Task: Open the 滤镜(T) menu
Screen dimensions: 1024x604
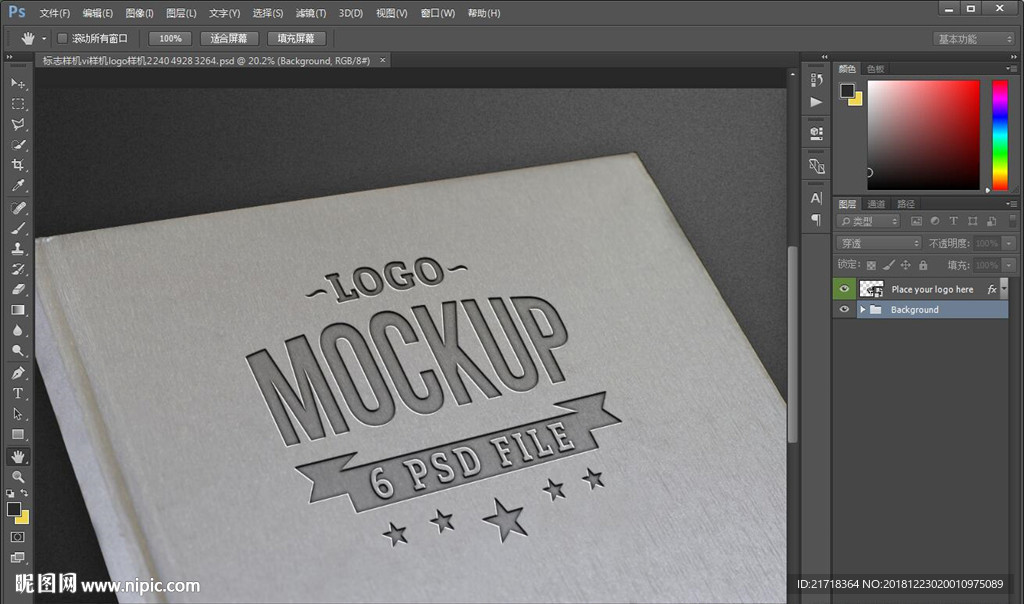Action: pyautogui.click(x=311, y=13)
